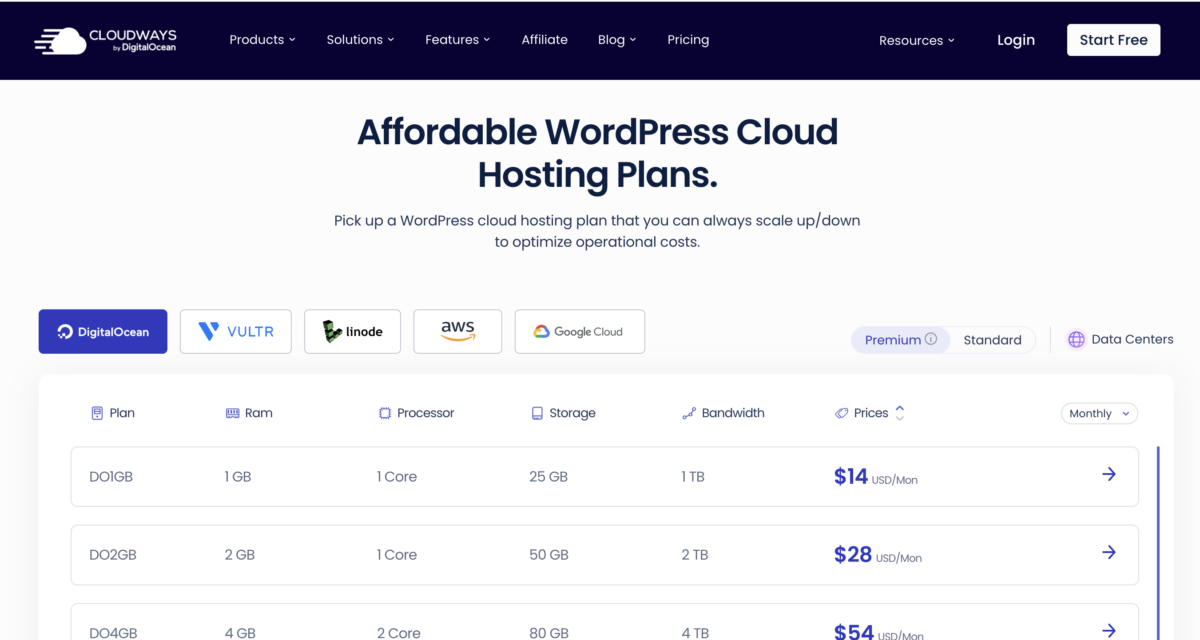Viewport: 1200px width, 640px height.
Task: Open DO1GB plan via arrow icon
Action: point(1109,474)
